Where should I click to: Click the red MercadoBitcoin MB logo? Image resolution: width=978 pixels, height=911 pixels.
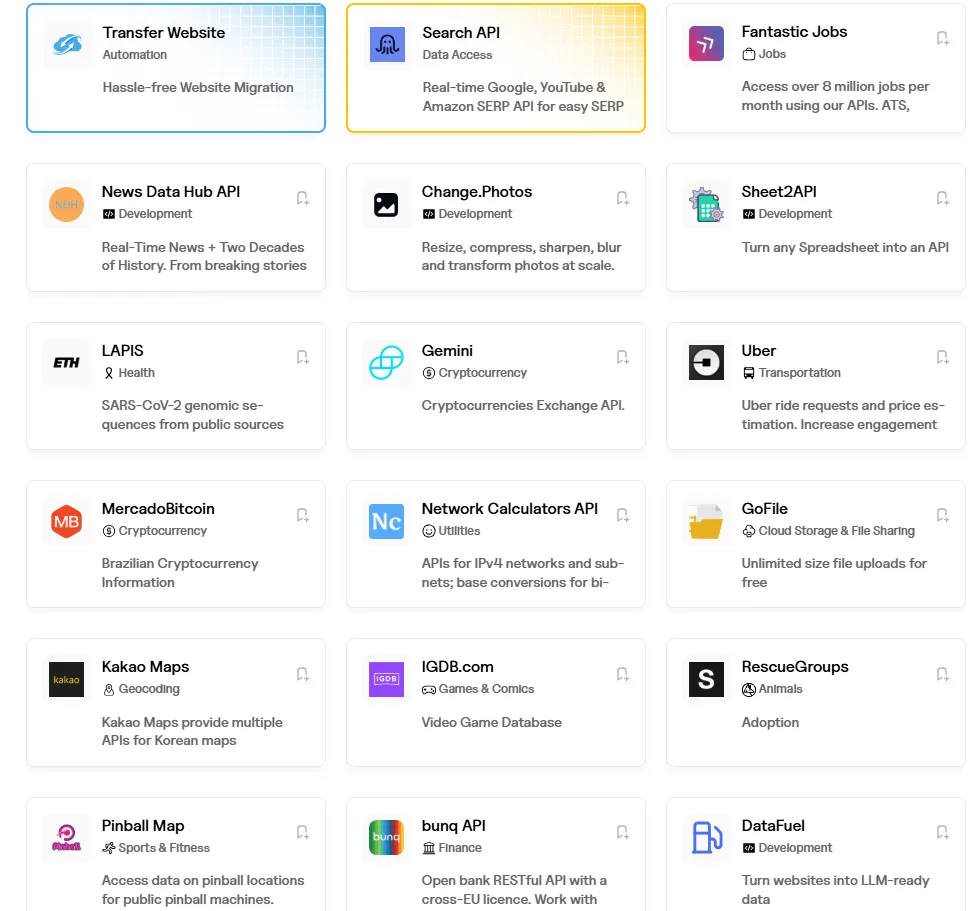tap(67, 521)
